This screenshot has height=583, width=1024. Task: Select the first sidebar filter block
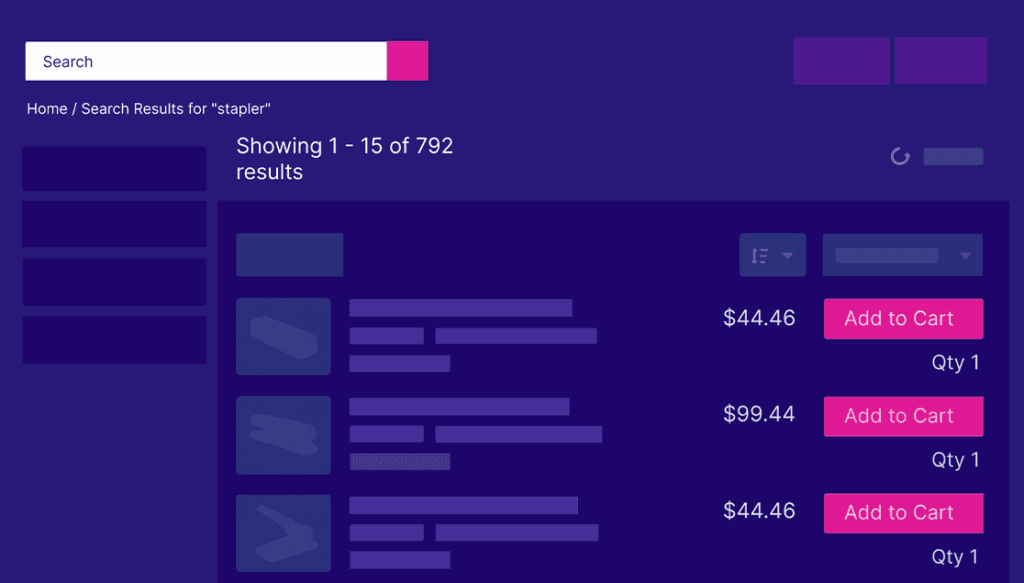pos(114,169)
